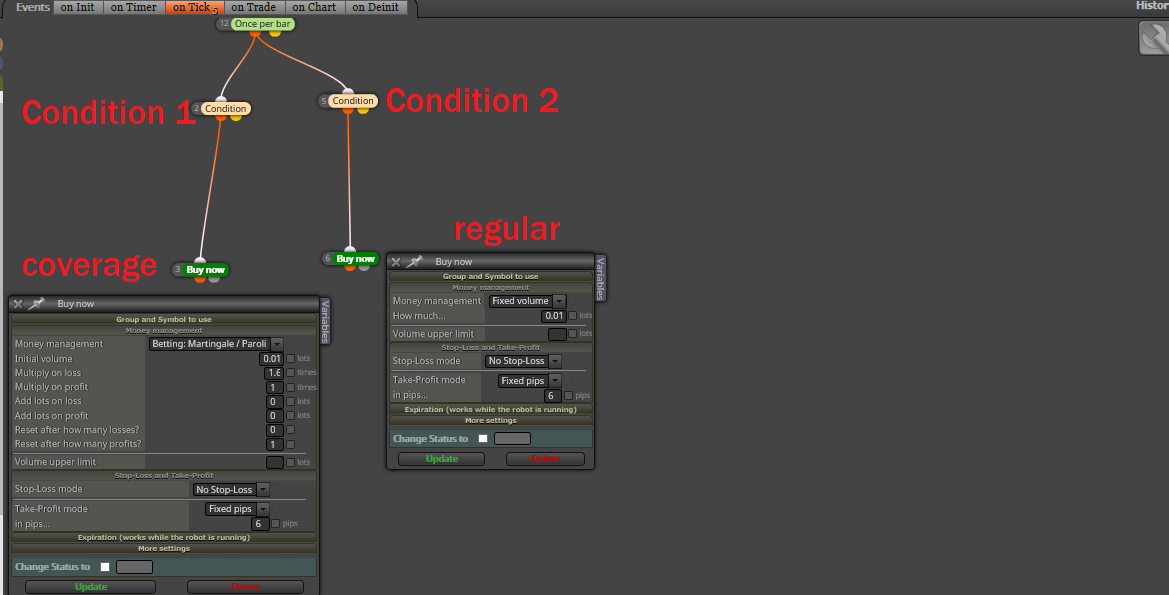Screen dimensions: 1169x595
Task: Expand left panel More settings section
Action: [x=164, y=549]
